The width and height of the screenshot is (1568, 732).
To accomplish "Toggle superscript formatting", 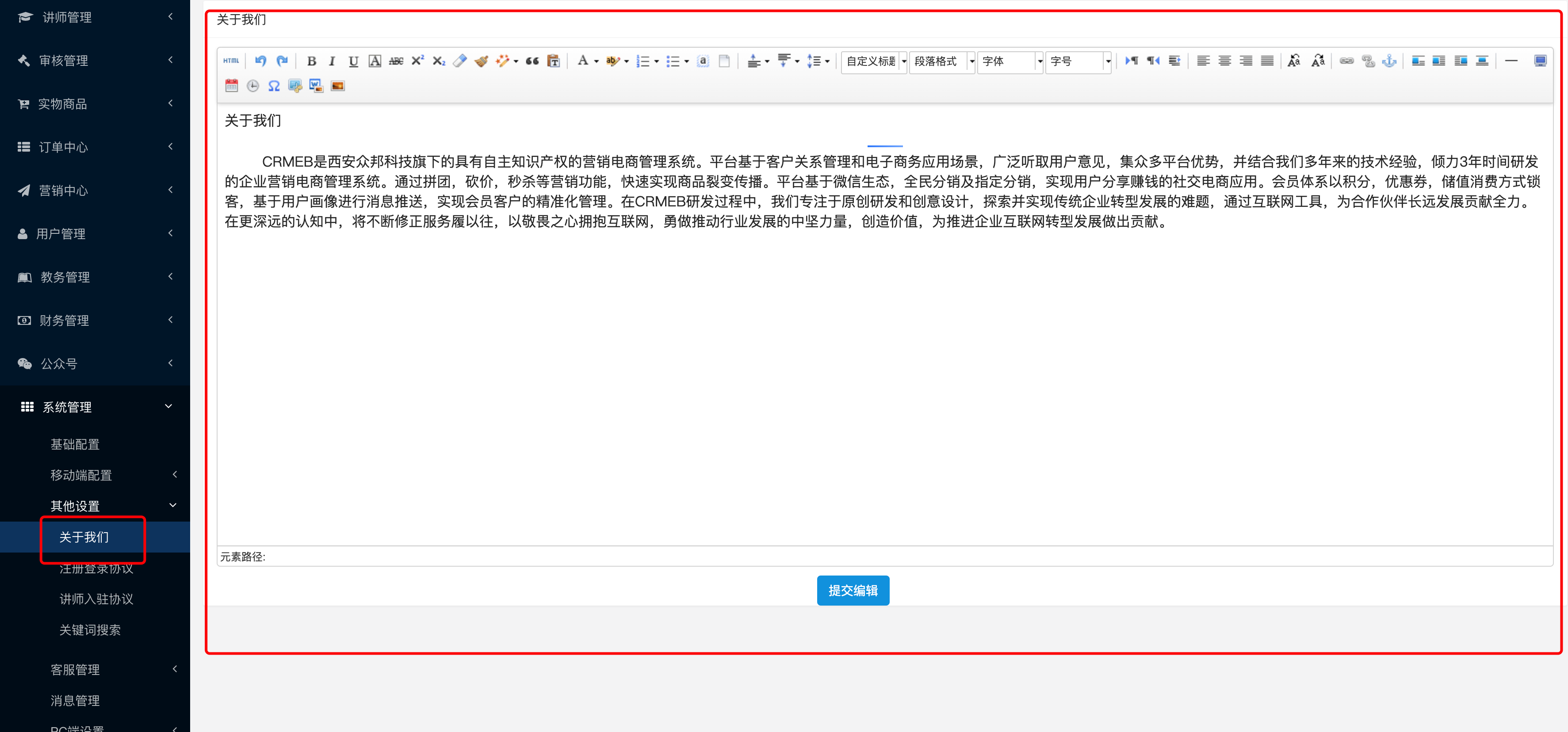I will 417,61.
